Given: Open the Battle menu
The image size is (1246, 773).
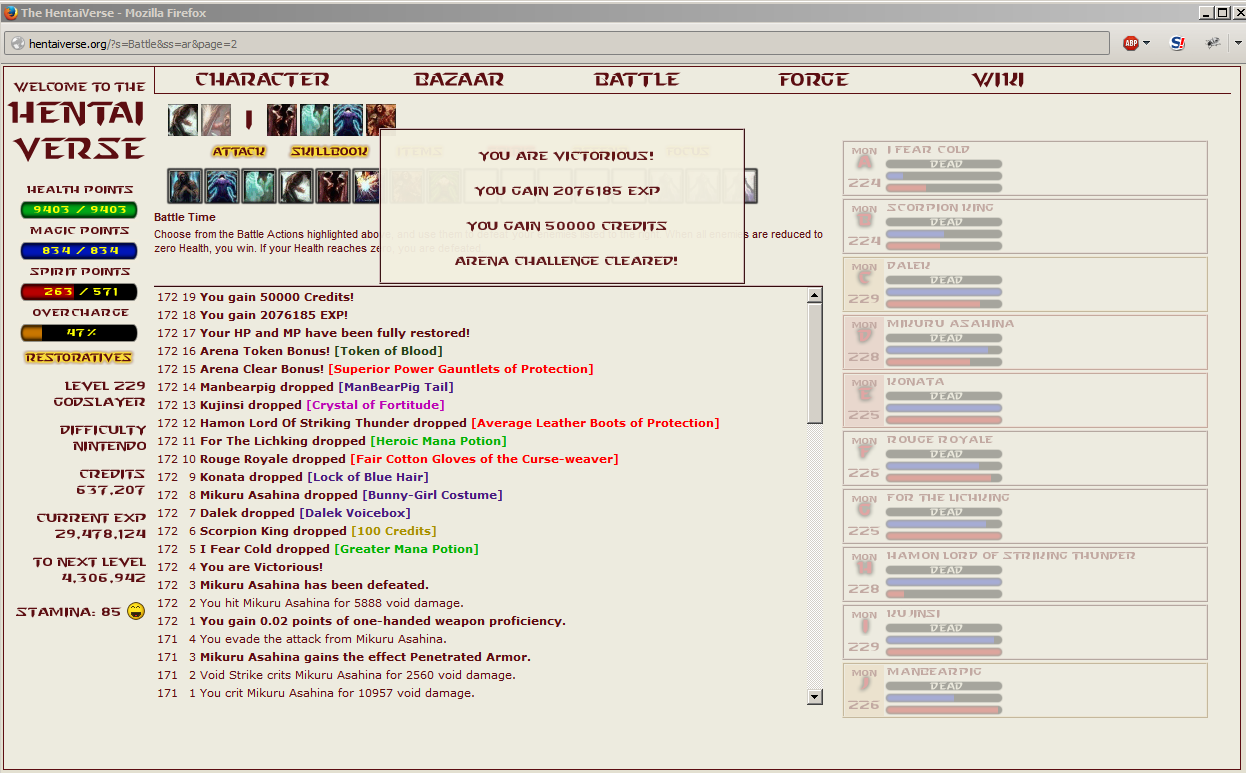Looking at the screenshot, I should [x=637, y=80].
